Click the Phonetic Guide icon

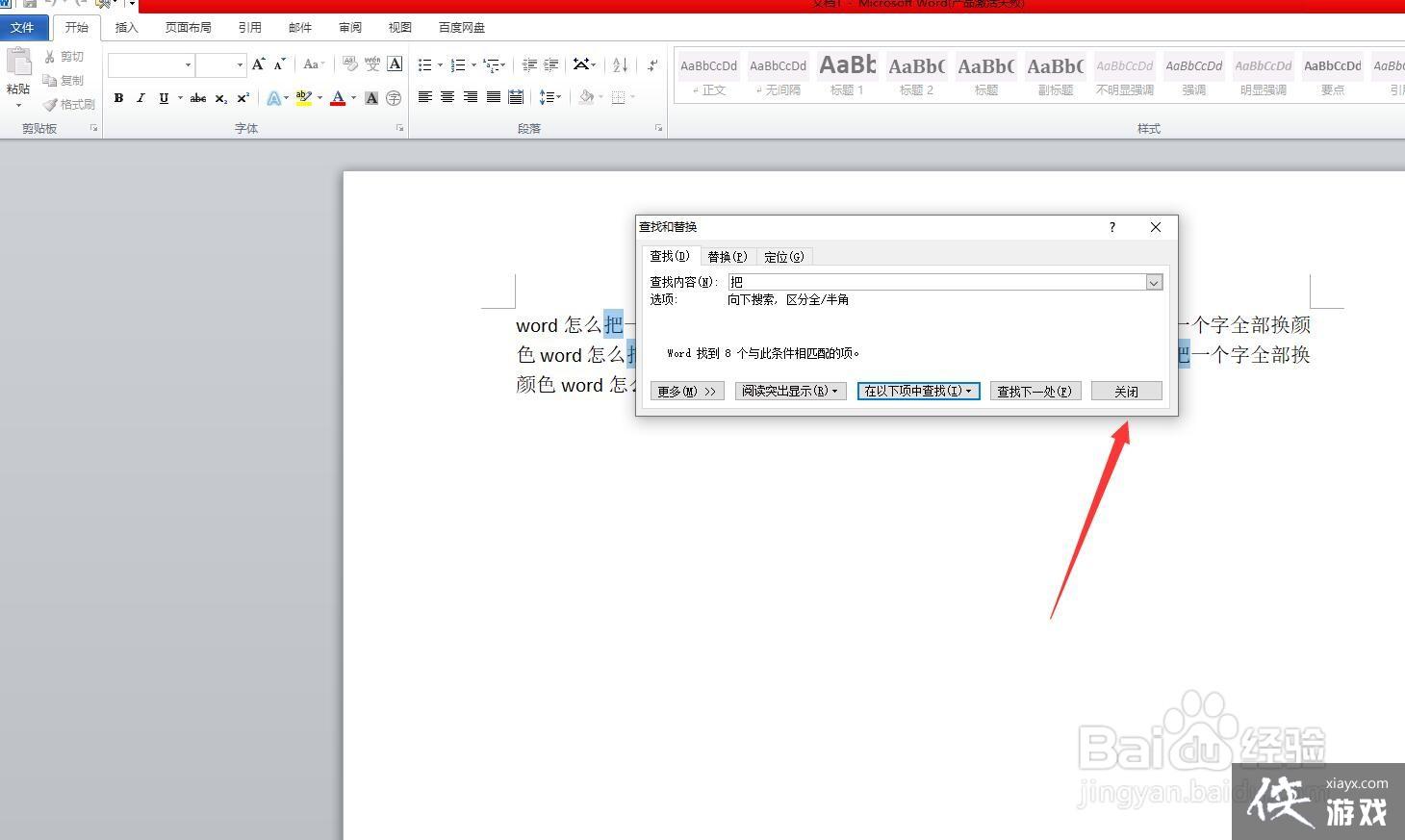click(x=372, y=64)
